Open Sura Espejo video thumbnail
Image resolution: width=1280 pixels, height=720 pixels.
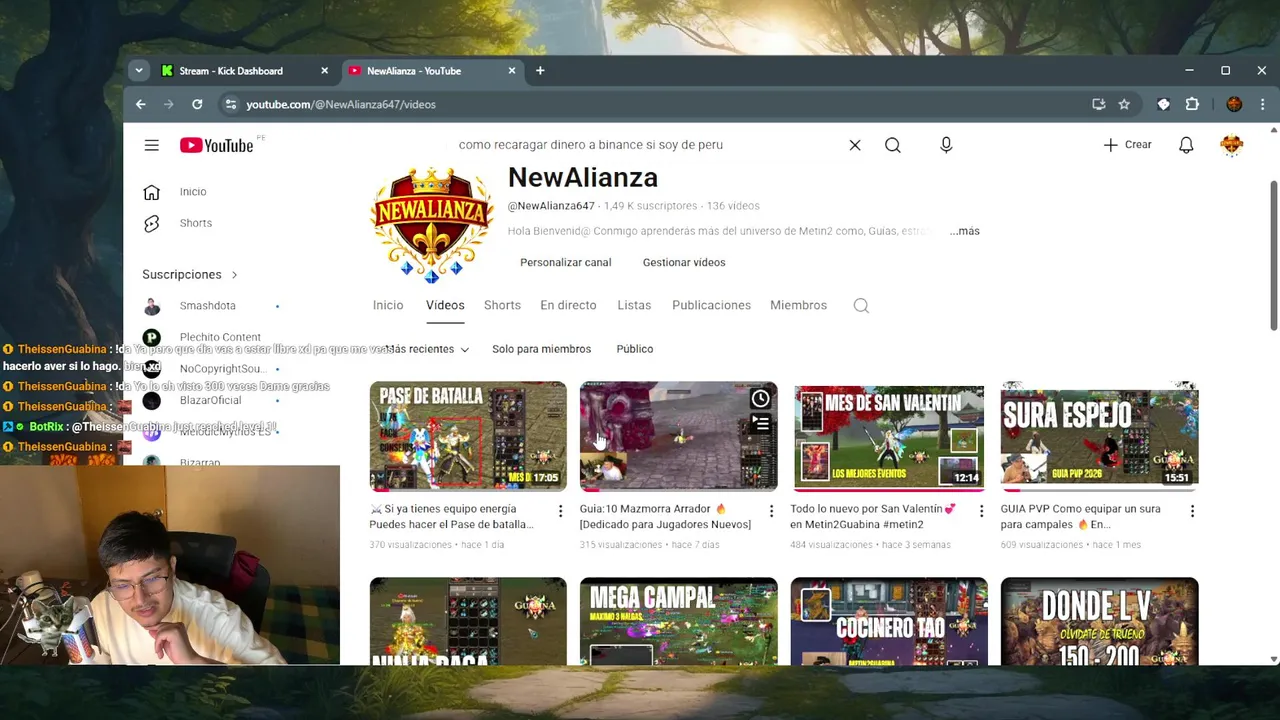(1099, 436)
